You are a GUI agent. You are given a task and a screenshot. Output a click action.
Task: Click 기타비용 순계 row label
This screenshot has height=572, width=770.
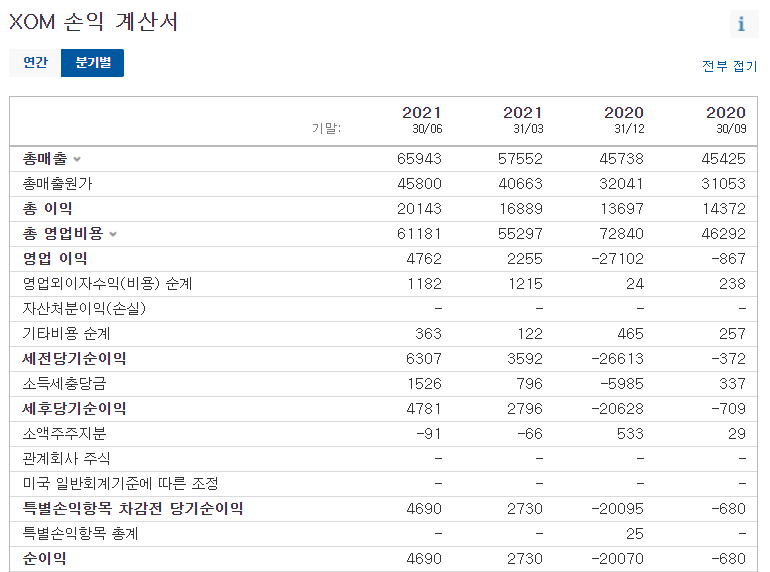(66, 333)
